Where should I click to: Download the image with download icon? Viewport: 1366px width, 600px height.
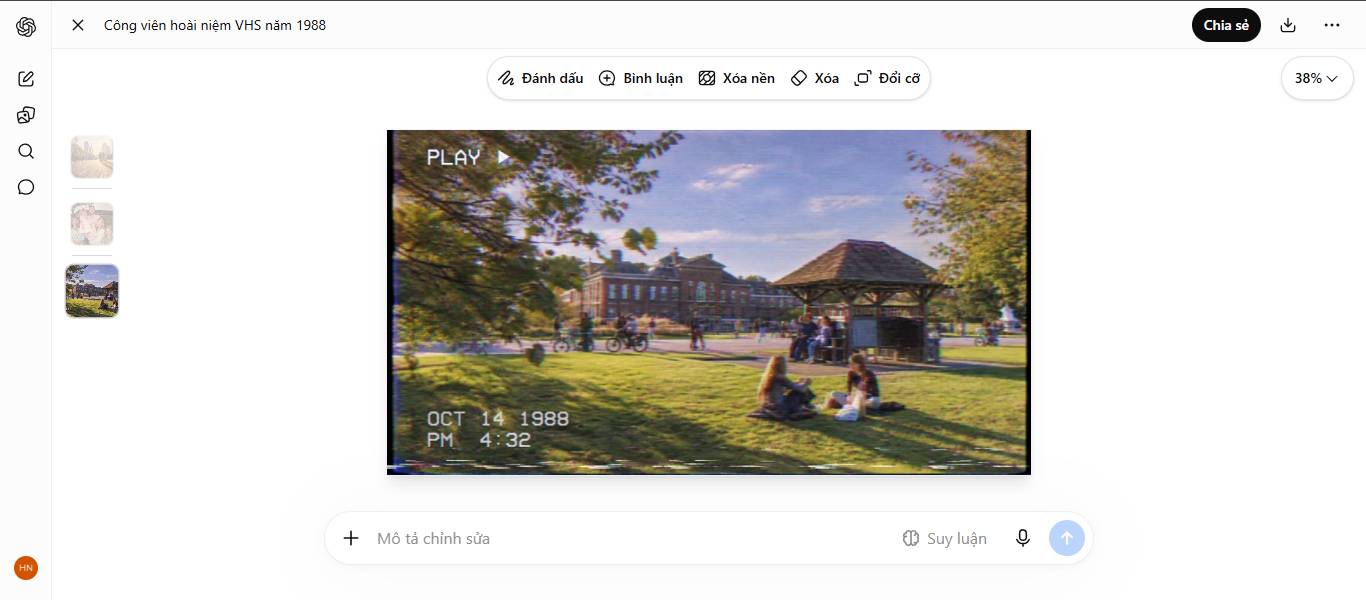pos(1288,25)
